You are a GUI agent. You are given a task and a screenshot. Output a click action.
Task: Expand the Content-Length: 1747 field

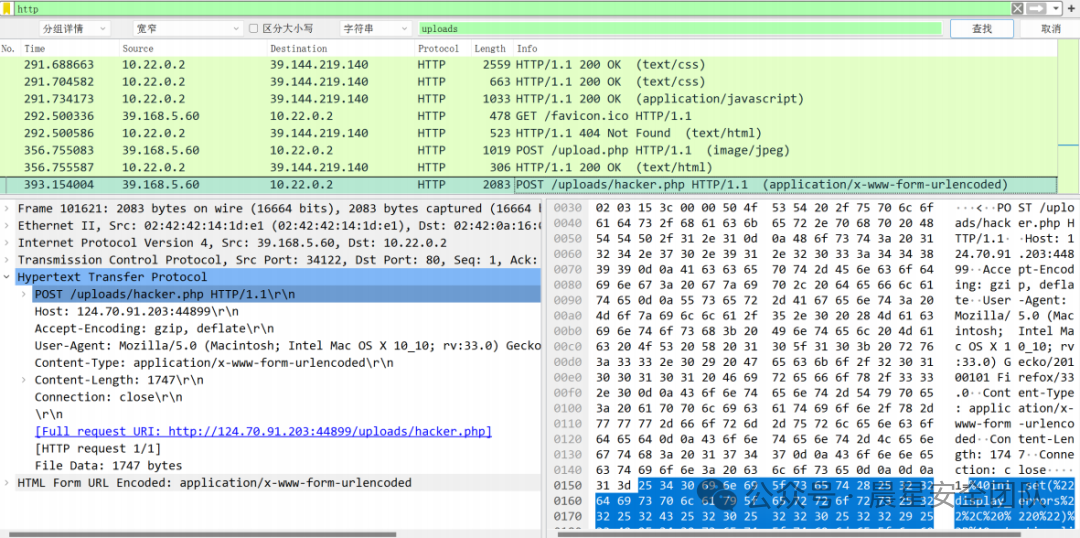(x=25, y=380)
